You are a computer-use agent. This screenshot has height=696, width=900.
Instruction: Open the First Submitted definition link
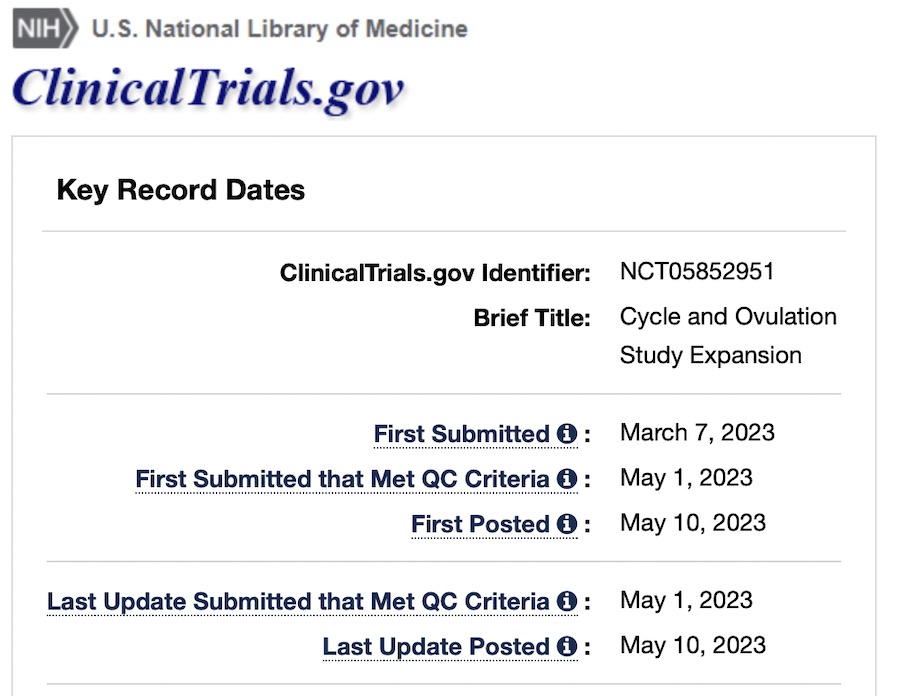(x=461, y=434)
